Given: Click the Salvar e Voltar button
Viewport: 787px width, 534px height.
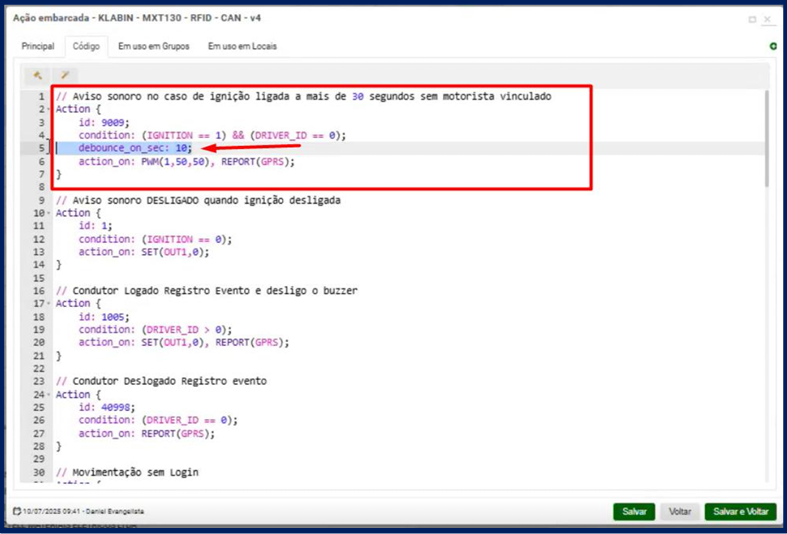Looking at the screenshot, I should (x=740, y=511).
